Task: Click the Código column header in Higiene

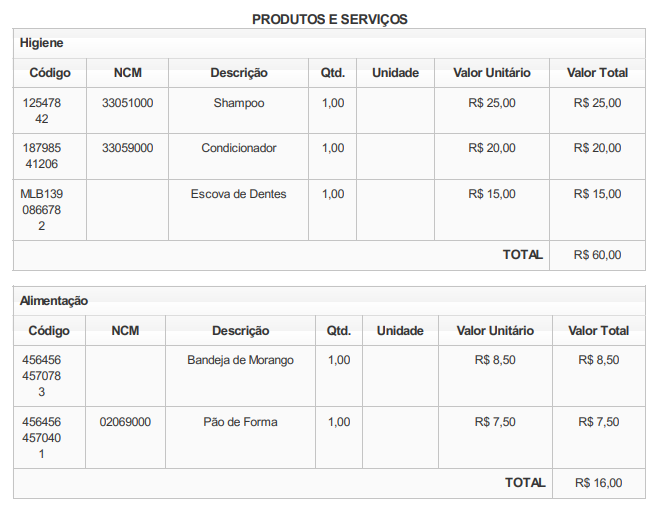Action: click(x=50, y=73)
